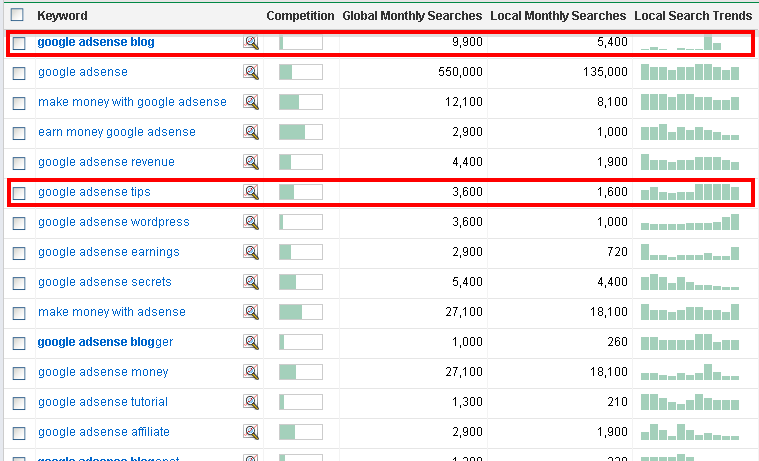Click the 9,900 global searches value
The height and width of the screenshot is (461, 759).
467,42
